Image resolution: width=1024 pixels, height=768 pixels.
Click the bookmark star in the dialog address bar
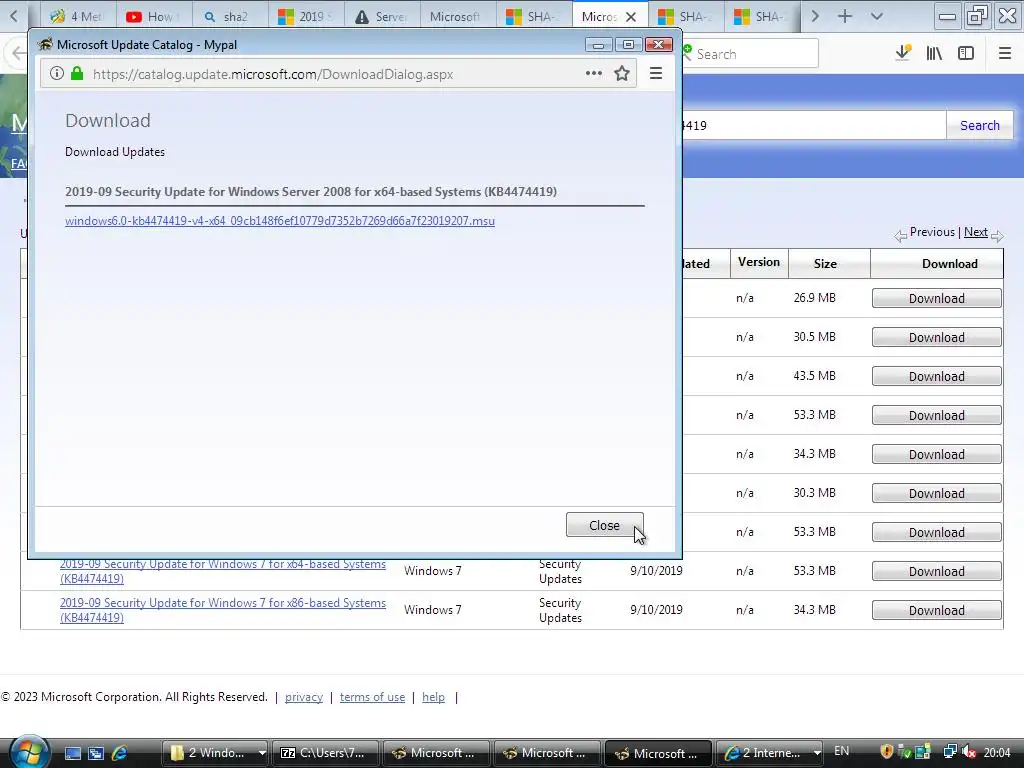[x=622, y=74]
